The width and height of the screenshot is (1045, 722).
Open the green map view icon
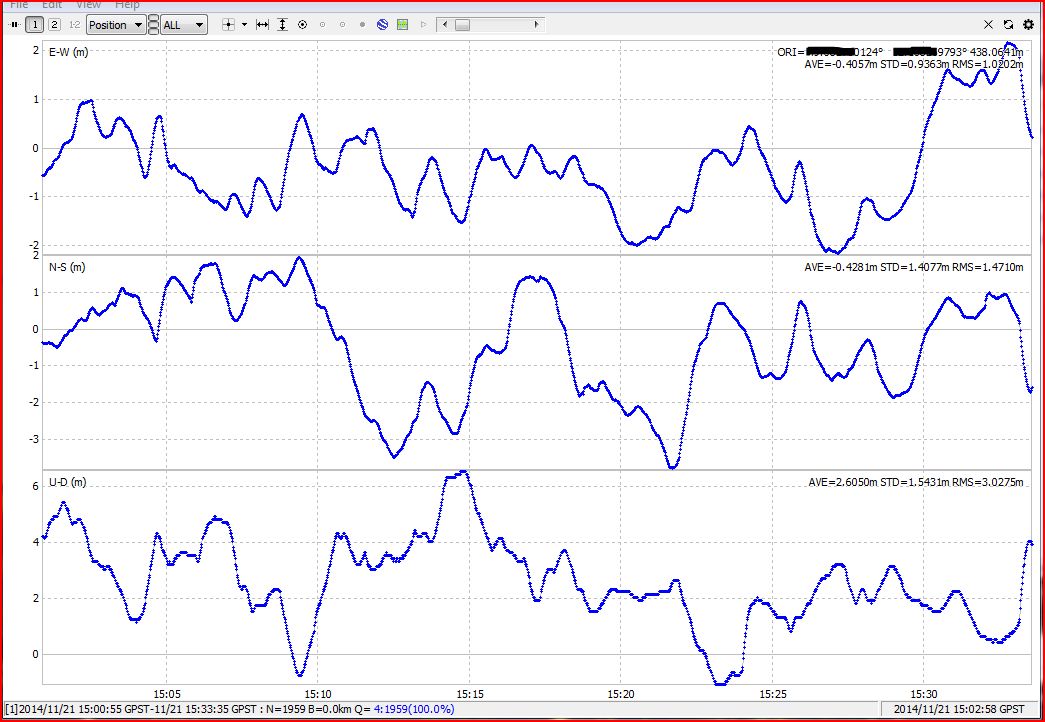pos(402,24)
